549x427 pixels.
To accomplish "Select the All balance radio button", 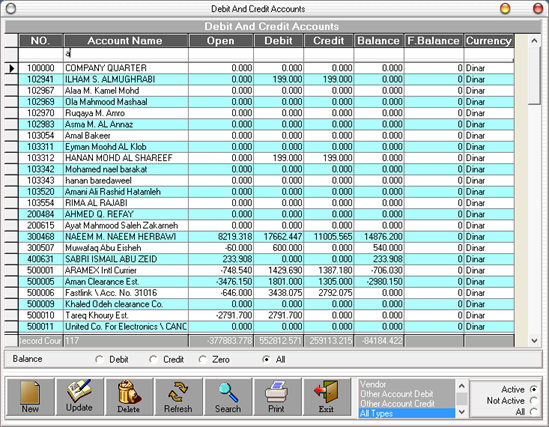I will tap(266, 359).
